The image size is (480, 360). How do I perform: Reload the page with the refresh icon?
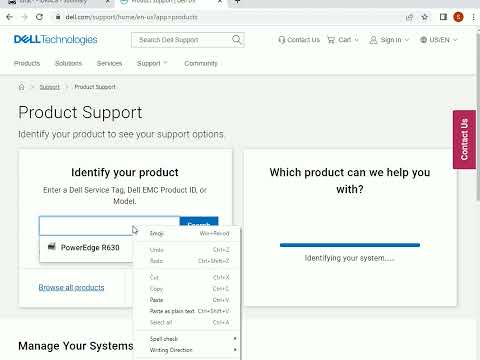[39, 17]
